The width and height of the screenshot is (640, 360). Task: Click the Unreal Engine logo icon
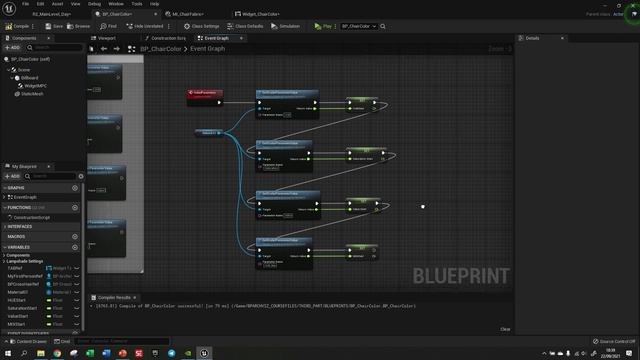pos(9,8)
